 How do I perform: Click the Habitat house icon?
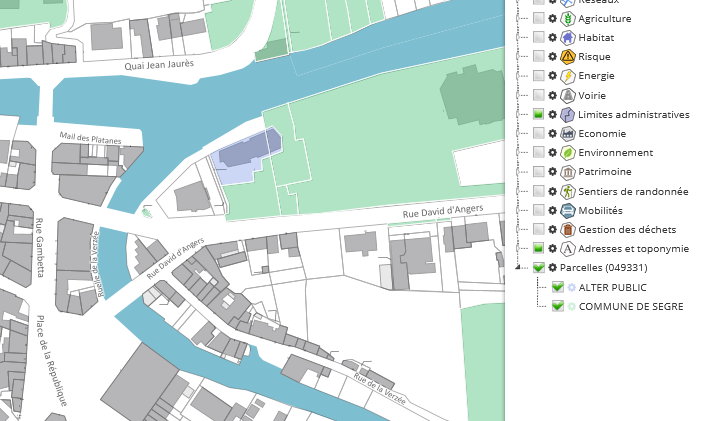pos(568,38)
